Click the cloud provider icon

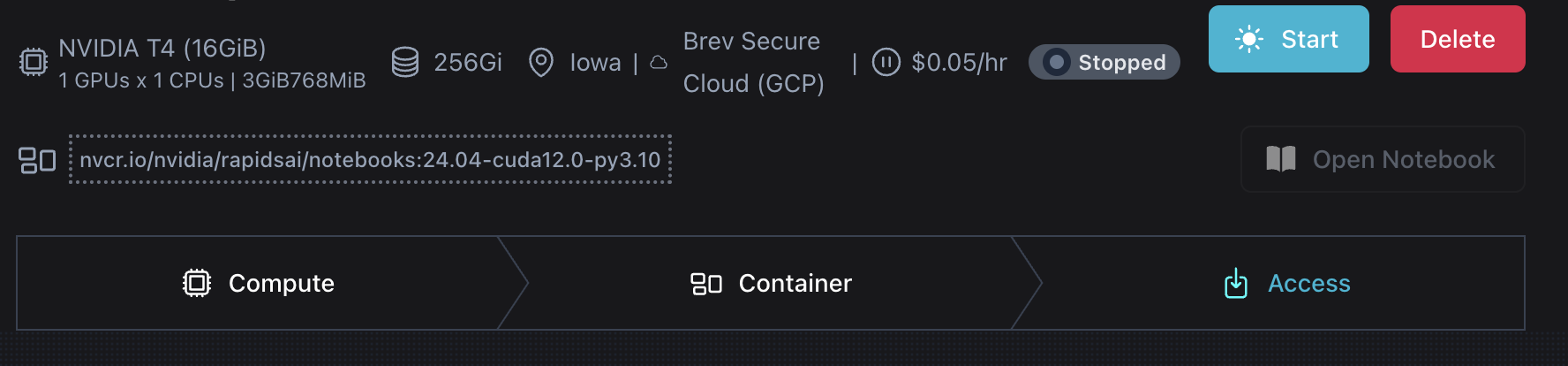click(659, 63)
